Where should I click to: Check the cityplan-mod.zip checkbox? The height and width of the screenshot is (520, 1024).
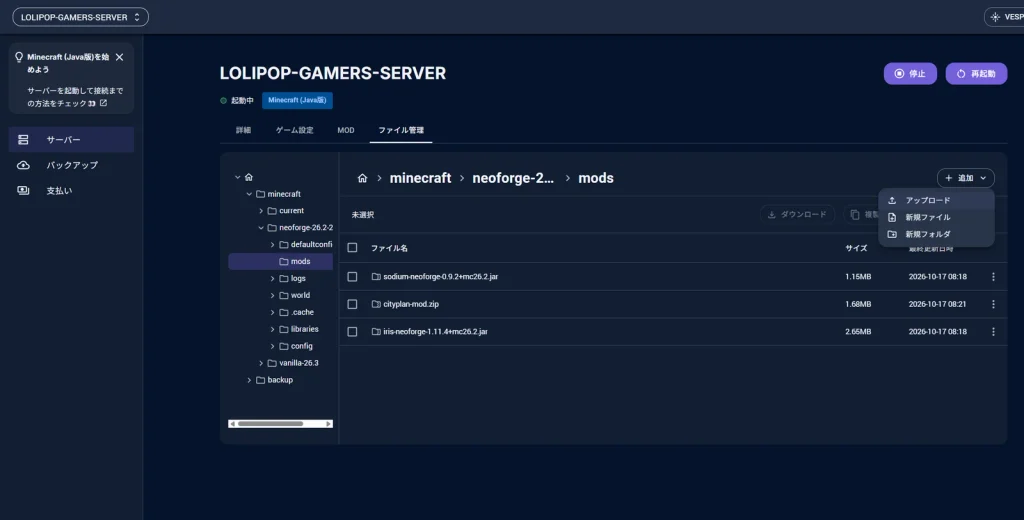[353, 304]
